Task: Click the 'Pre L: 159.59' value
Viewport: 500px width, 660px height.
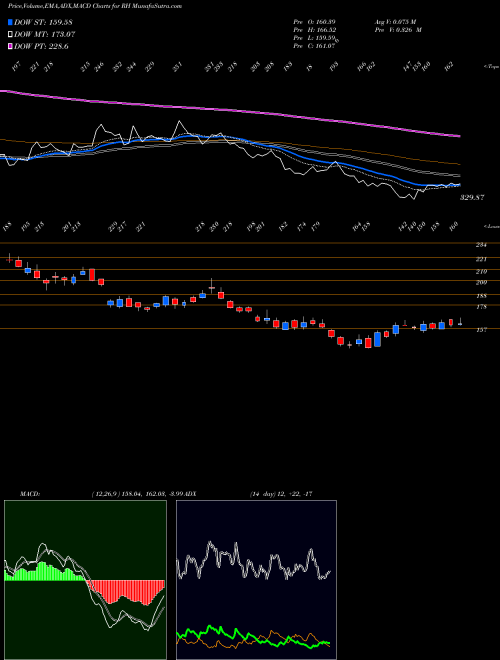Action: click(316, 38)
